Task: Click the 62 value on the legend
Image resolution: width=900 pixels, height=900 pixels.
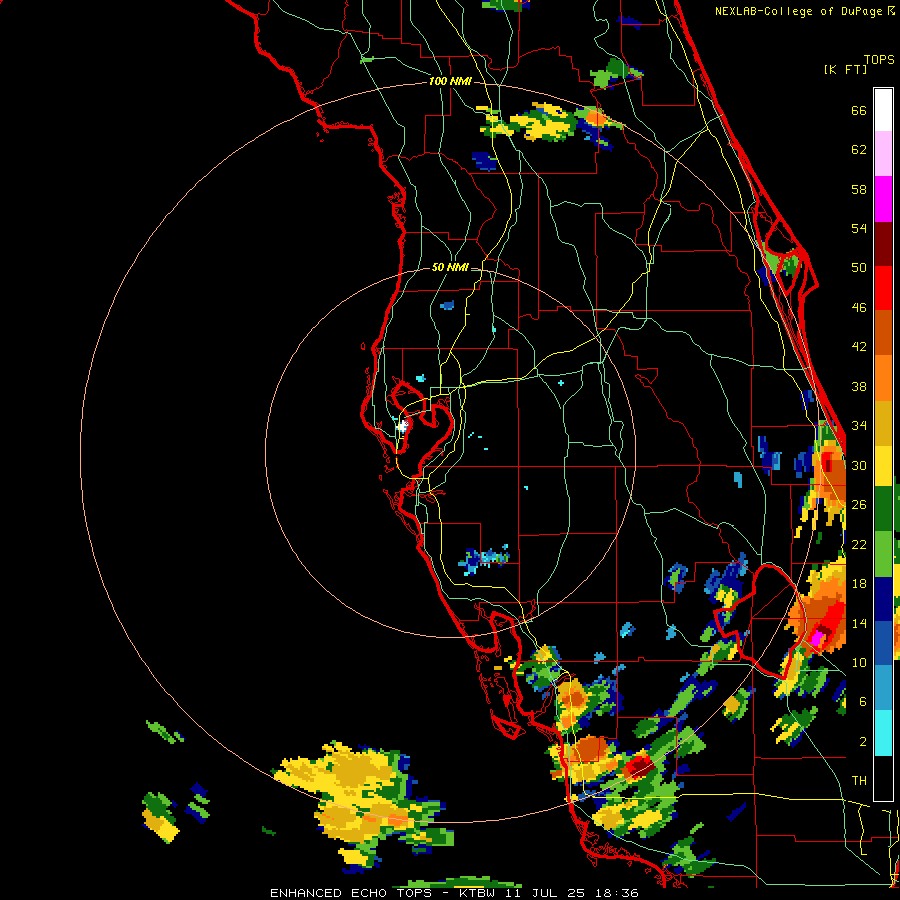Action: [x=859, y=150]
